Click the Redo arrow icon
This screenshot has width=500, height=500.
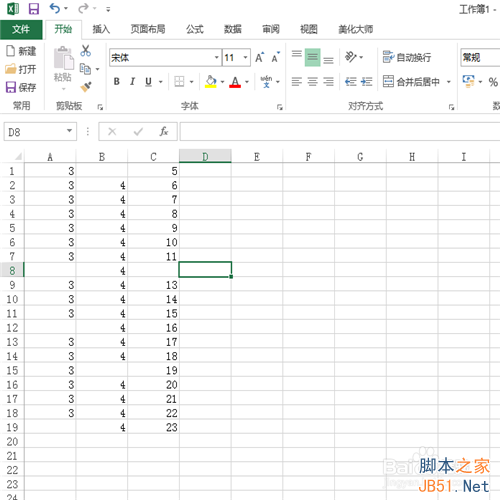click(83, 8)
